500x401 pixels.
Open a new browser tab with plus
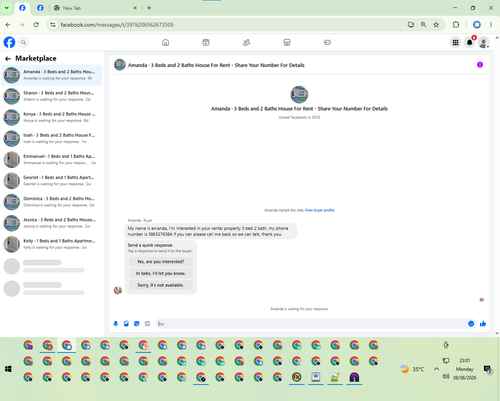(x=149, y=8)
